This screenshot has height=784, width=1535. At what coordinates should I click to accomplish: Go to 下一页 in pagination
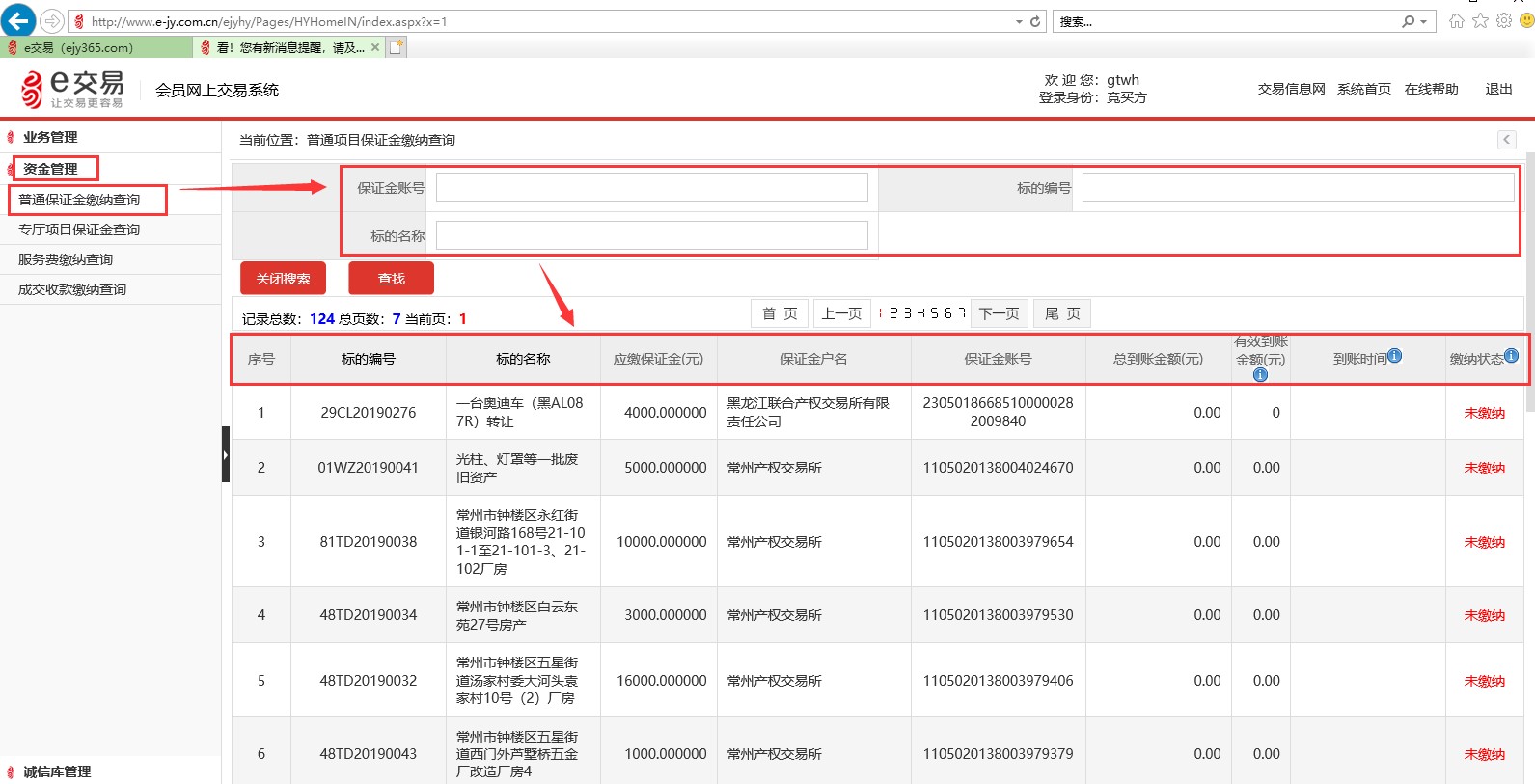pyautogui.click(x=999, y=313)
